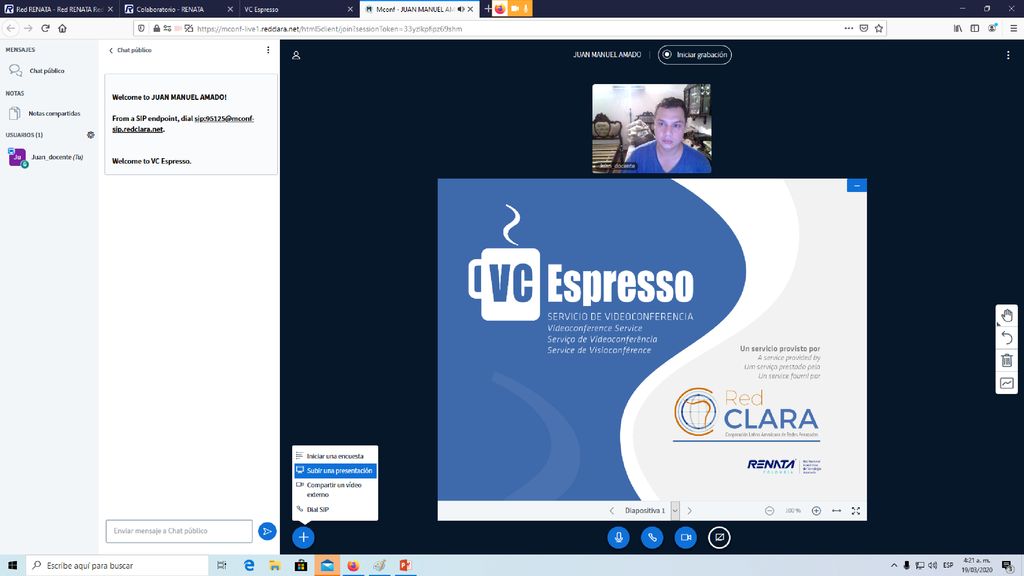Click the chat message input field

(179, 531)
